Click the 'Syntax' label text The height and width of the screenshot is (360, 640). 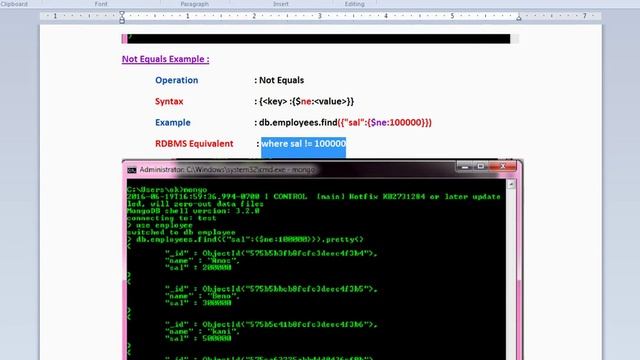[x=169, y=101]
